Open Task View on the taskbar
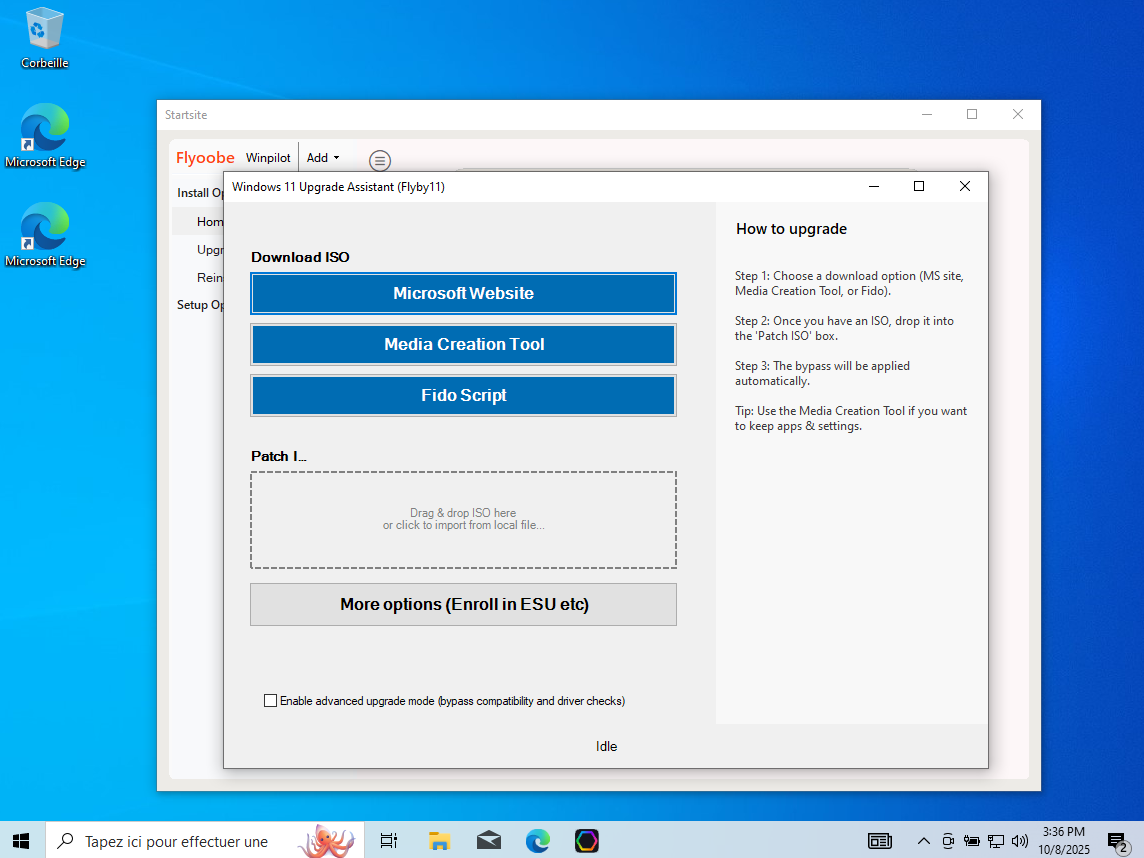 click(389, 841)
